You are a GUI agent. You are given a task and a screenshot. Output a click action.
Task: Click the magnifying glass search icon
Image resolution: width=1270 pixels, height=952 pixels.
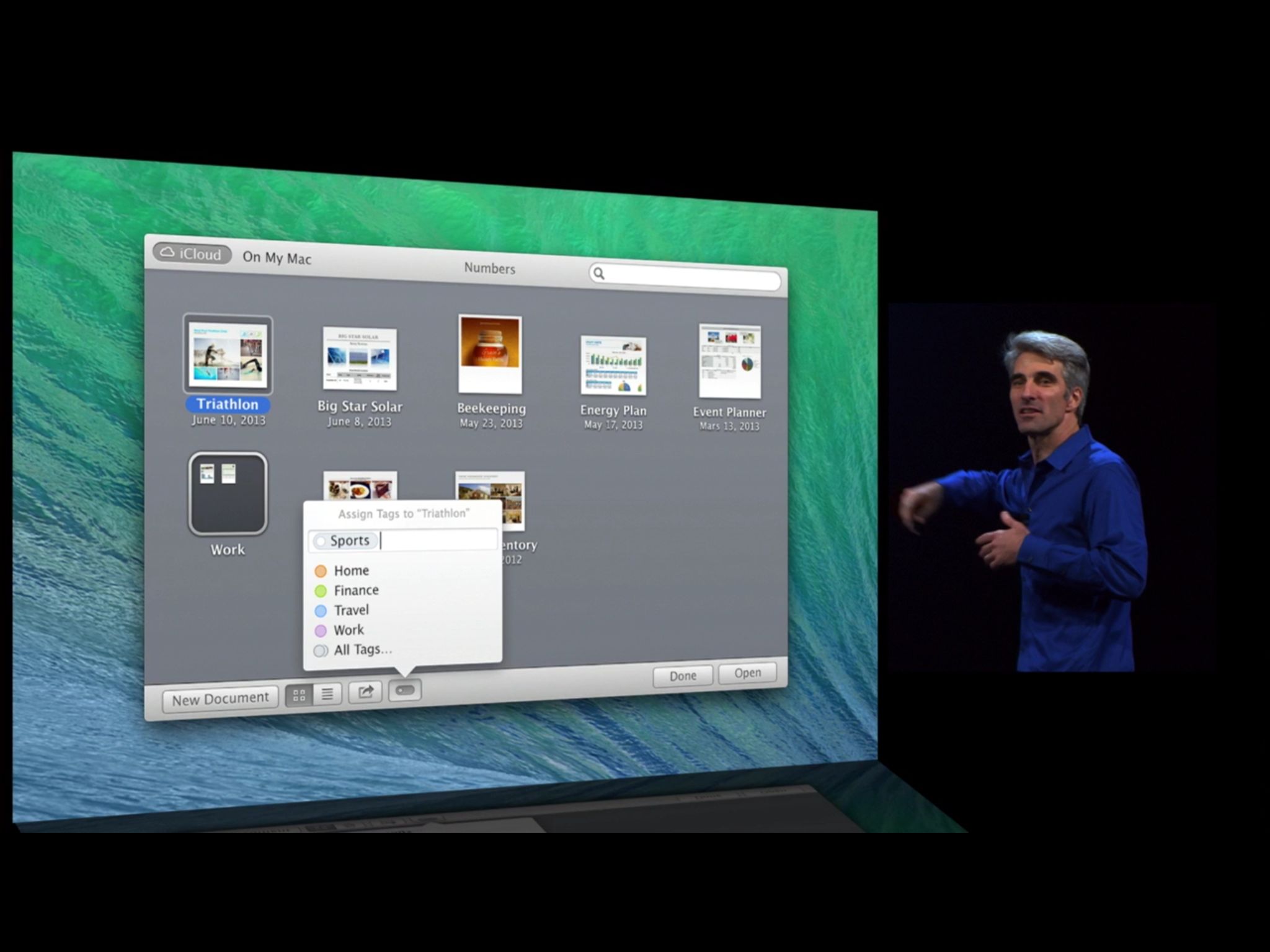599,273
